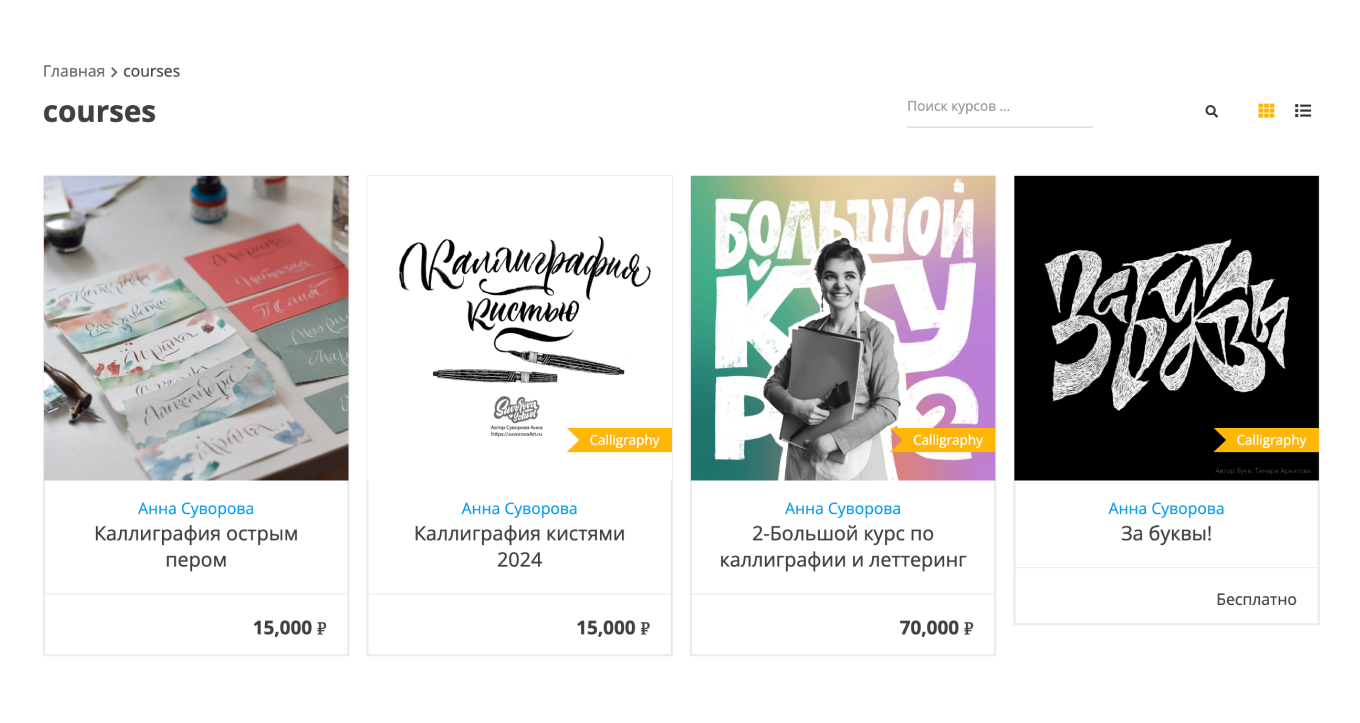
Task: Click Calligraphy tag on brush course
Action: [624, 440]
